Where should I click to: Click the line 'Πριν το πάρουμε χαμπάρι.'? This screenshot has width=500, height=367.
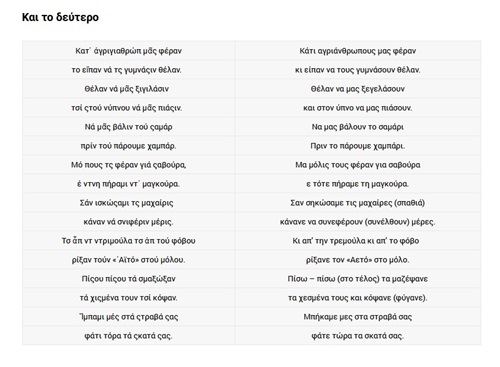358,146
